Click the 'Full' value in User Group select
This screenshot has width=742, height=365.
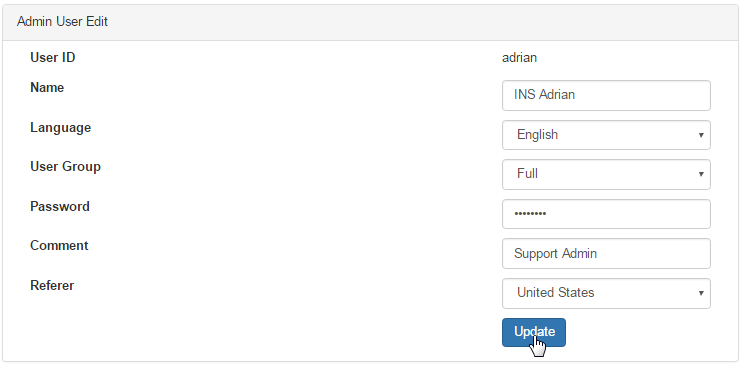[527, 174]
